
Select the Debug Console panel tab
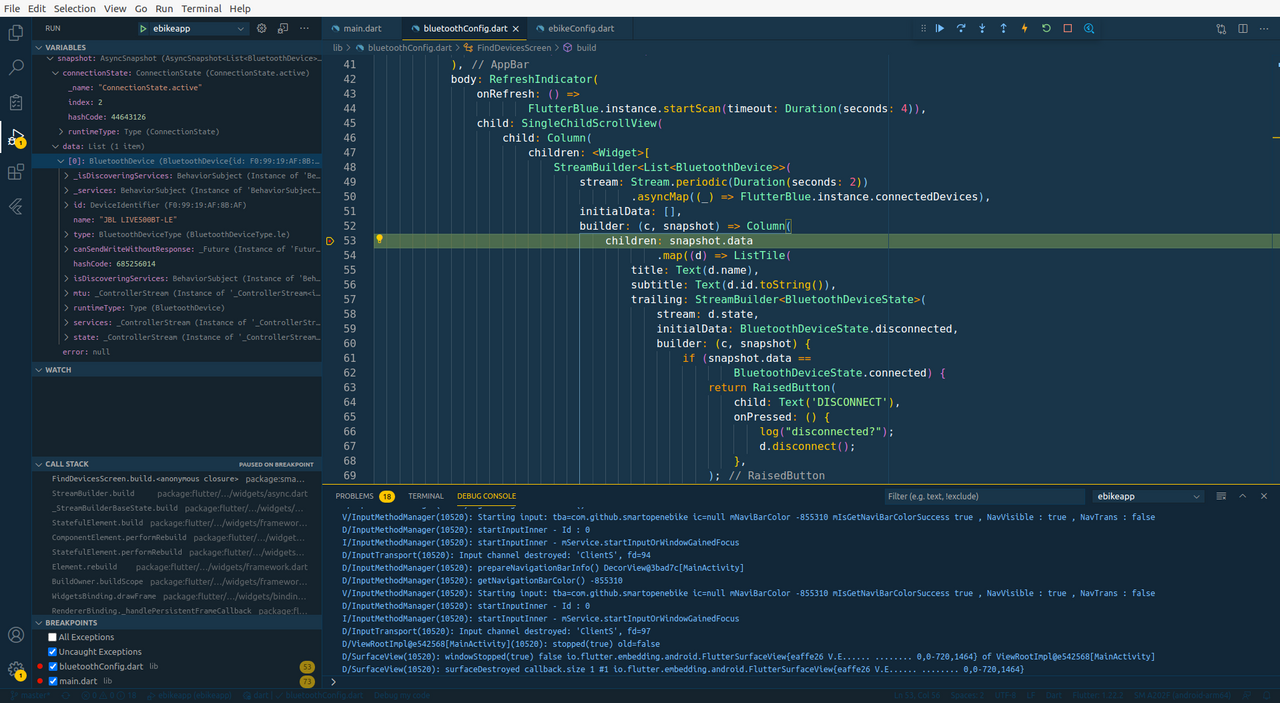pos(486,496)
